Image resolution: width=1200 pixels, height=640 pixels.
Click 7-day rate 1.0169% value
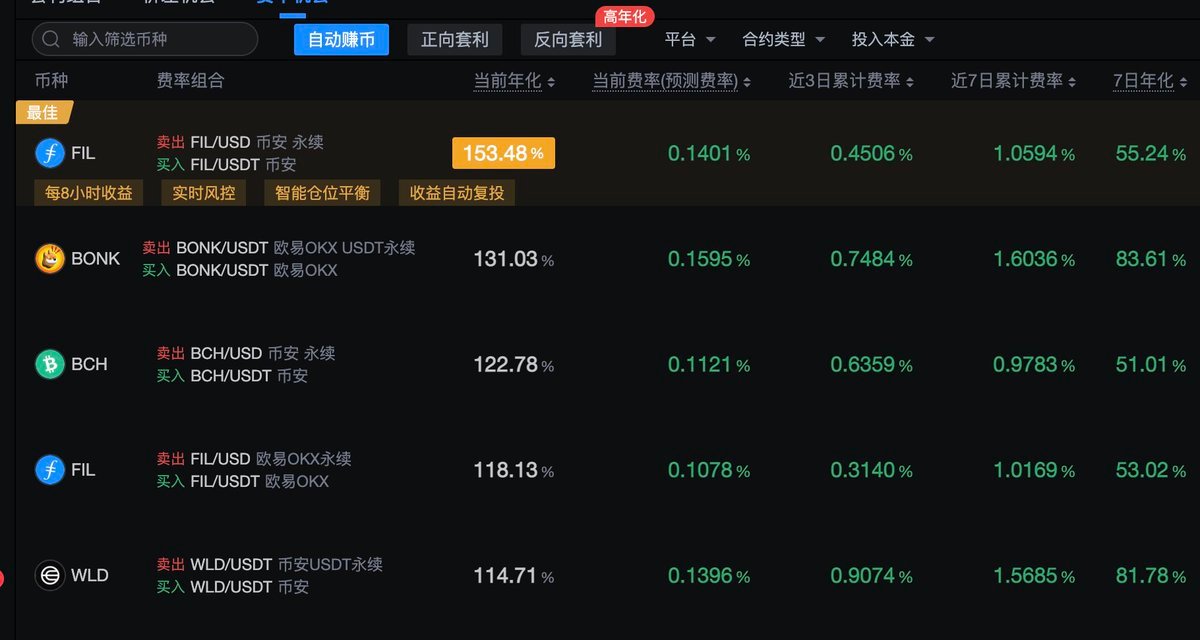[1034, 470]
